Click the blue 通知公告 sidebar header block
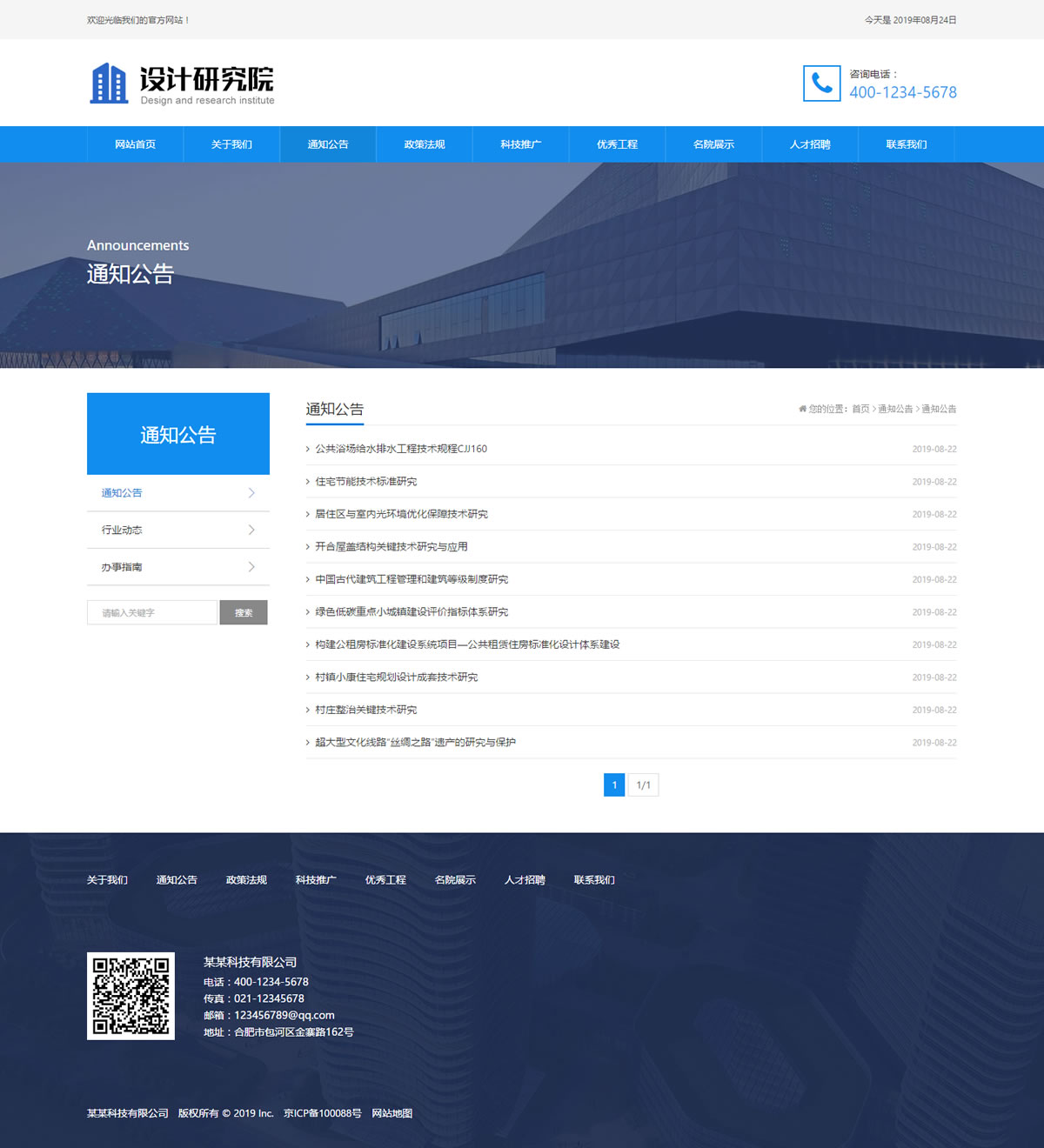Viewport: 1044px width, 1148px height. click(178, 434)
